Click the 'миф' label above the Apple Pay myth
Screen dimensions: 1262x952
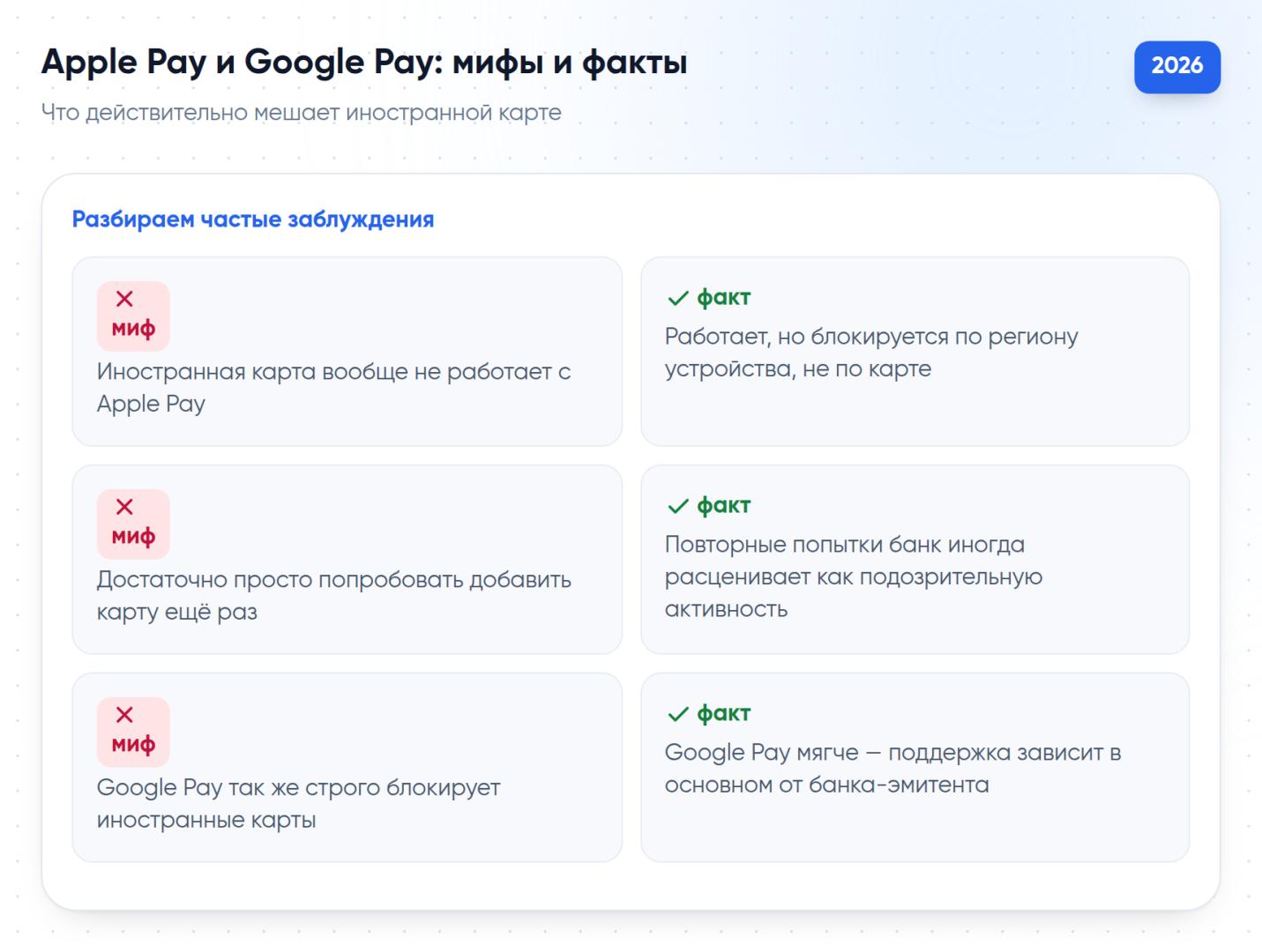coord(133,329)
